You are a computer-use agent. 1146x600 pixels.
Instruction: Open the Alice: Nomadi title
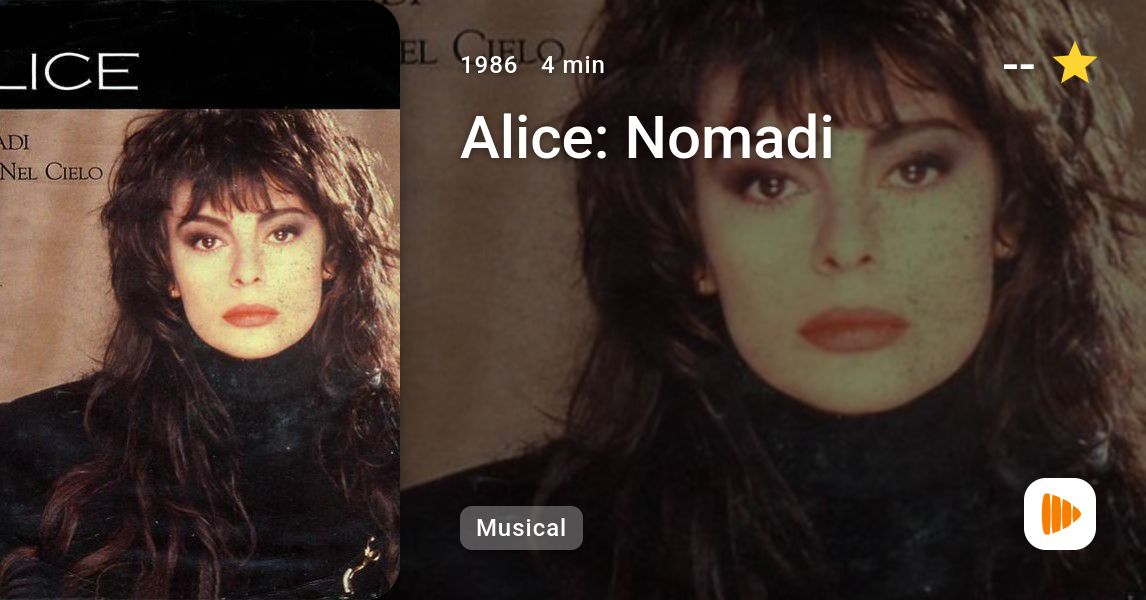click(647, 137)
